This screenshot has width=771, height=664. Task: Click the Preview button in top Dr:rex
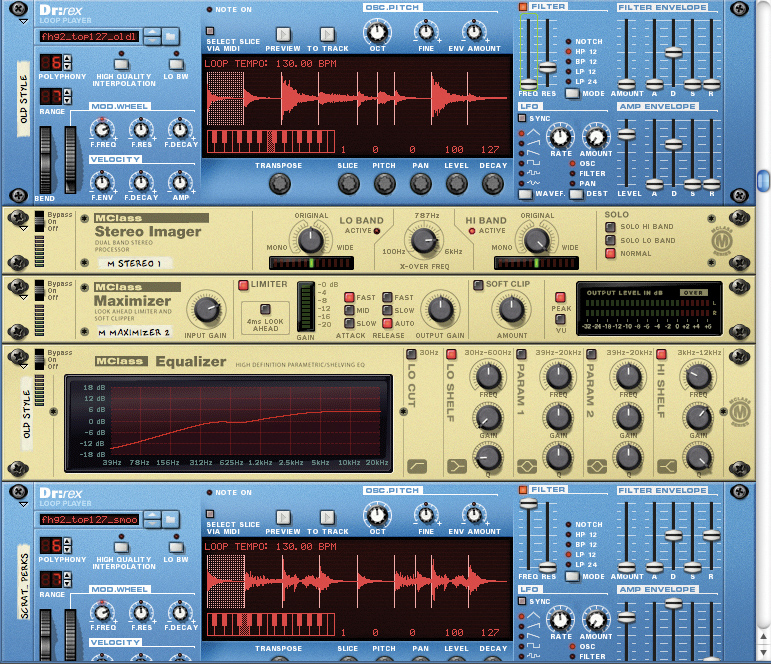pos(283,34)
